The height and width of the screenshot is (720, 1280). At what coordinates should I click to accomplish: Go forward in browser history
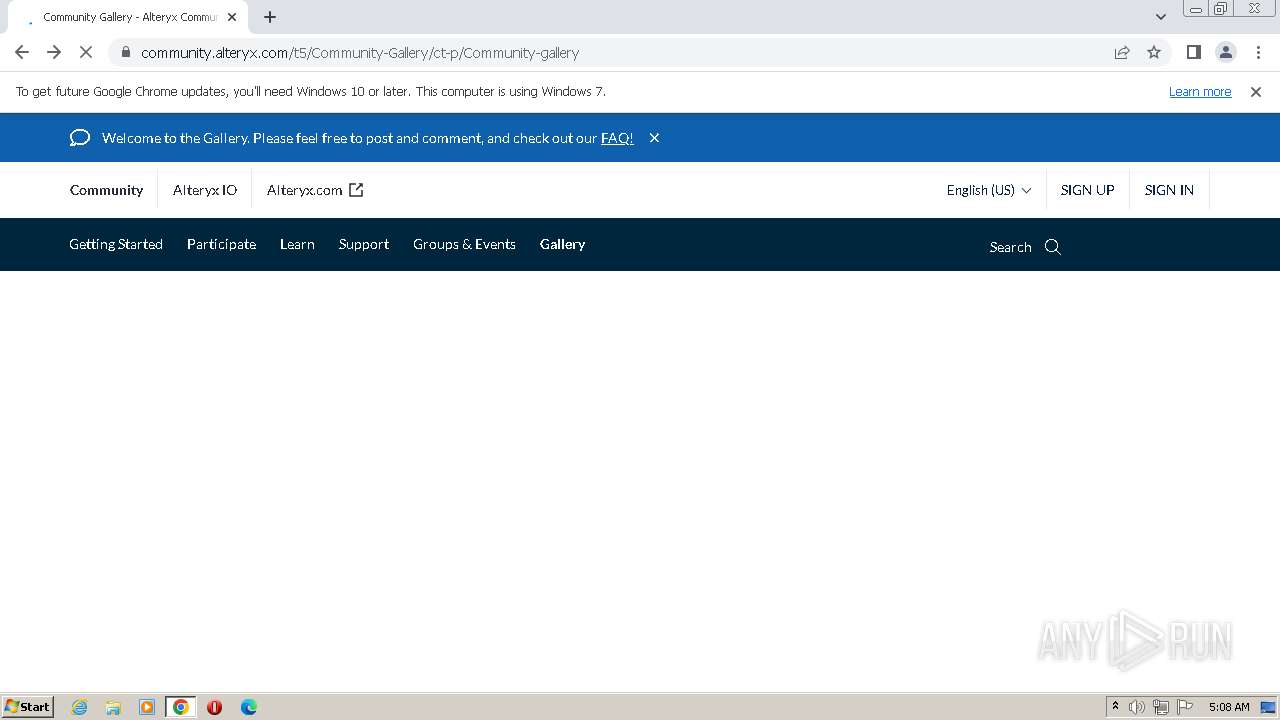(x=54, y=52)
